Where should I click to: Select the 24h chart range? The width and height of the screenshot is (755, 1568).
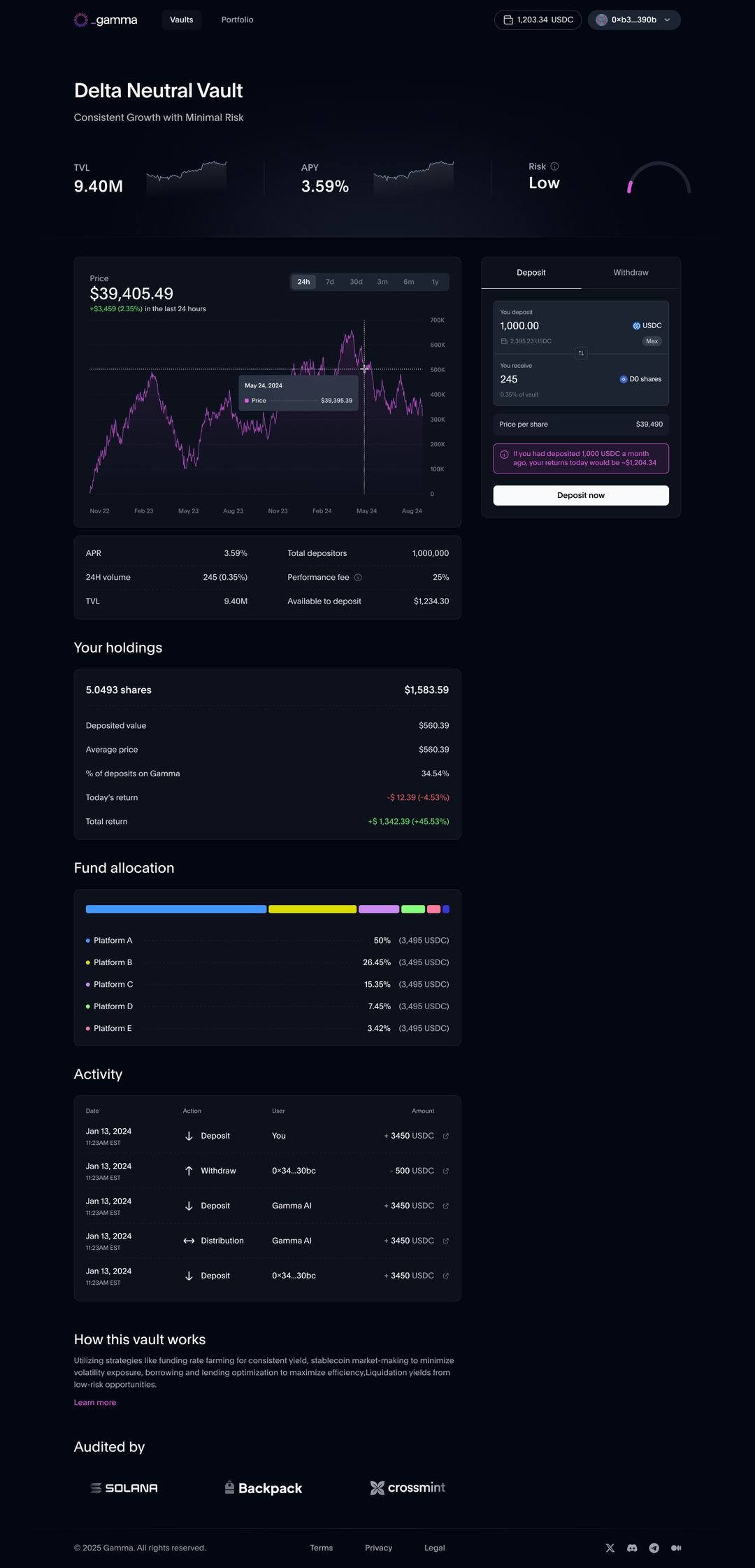click(x=303, y=282)
